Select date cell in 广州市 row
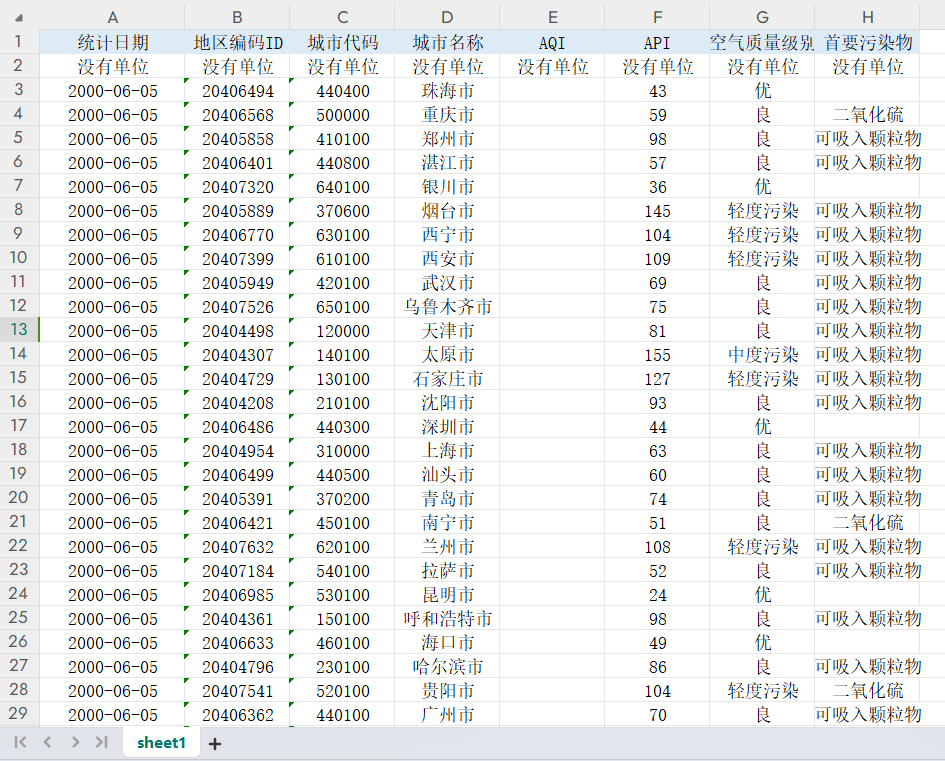Viewport: 945px width, 761px height. (x=112, y=714)
